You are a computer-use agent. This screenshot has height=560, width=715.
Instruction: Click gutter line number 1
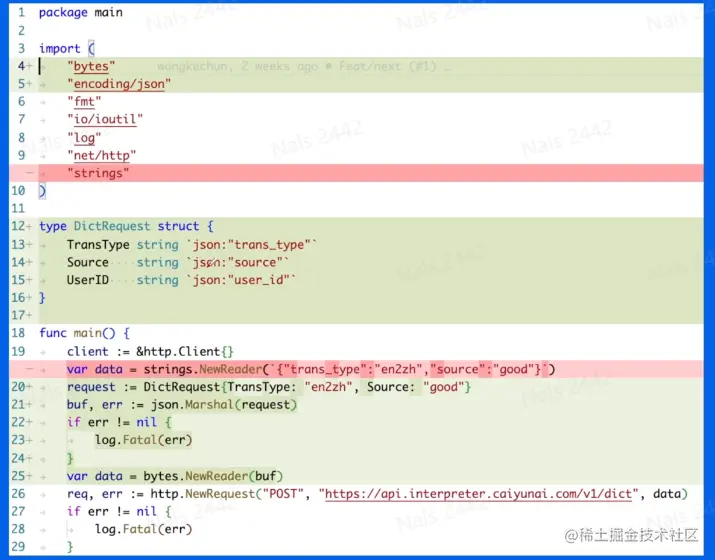tap(21, 12)
